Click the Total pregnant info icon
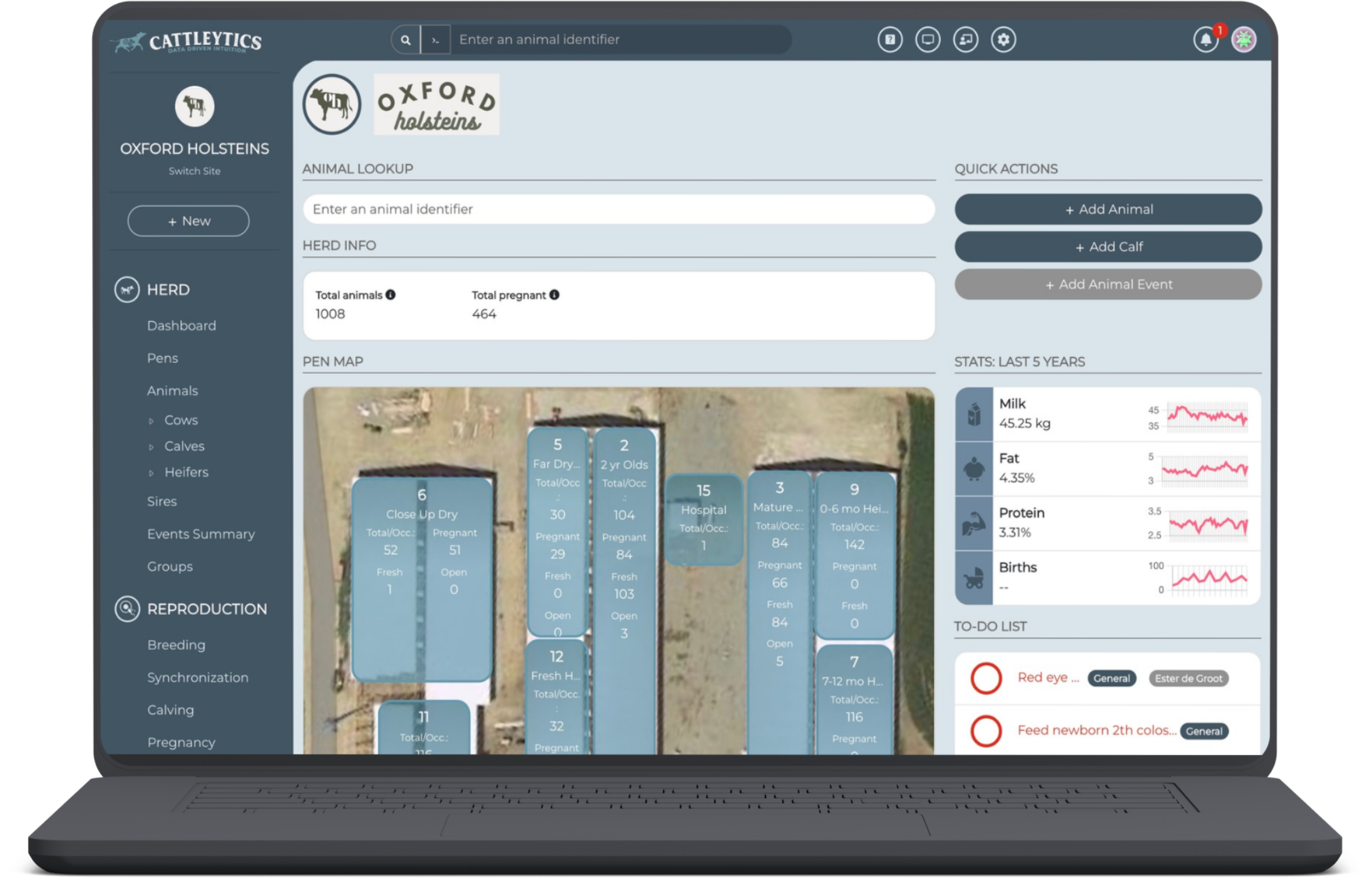 [x=555, y=295]
